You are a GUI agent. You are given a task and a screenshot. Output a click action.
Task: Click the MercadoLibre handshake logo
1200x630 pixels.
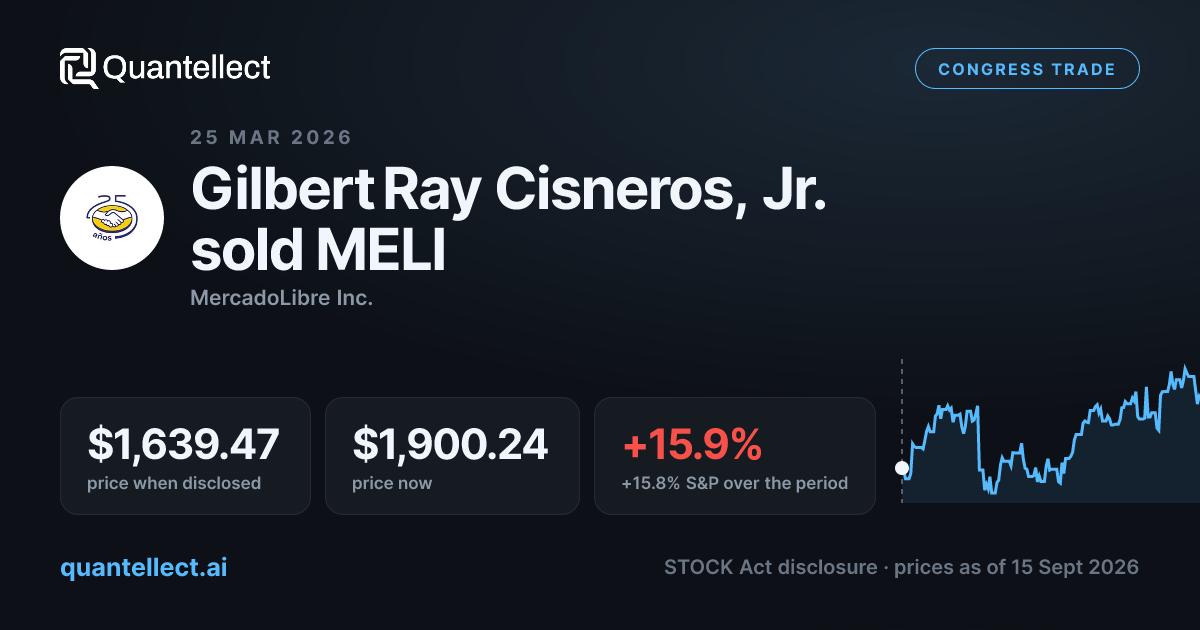point(112,218)
